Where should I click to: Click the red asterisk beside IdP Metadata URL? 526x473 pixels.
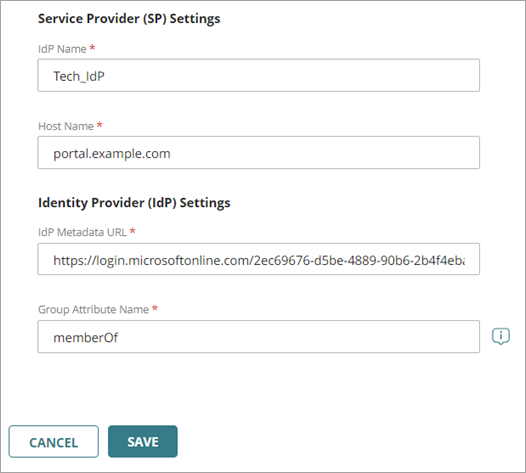[x=133, y=231]
